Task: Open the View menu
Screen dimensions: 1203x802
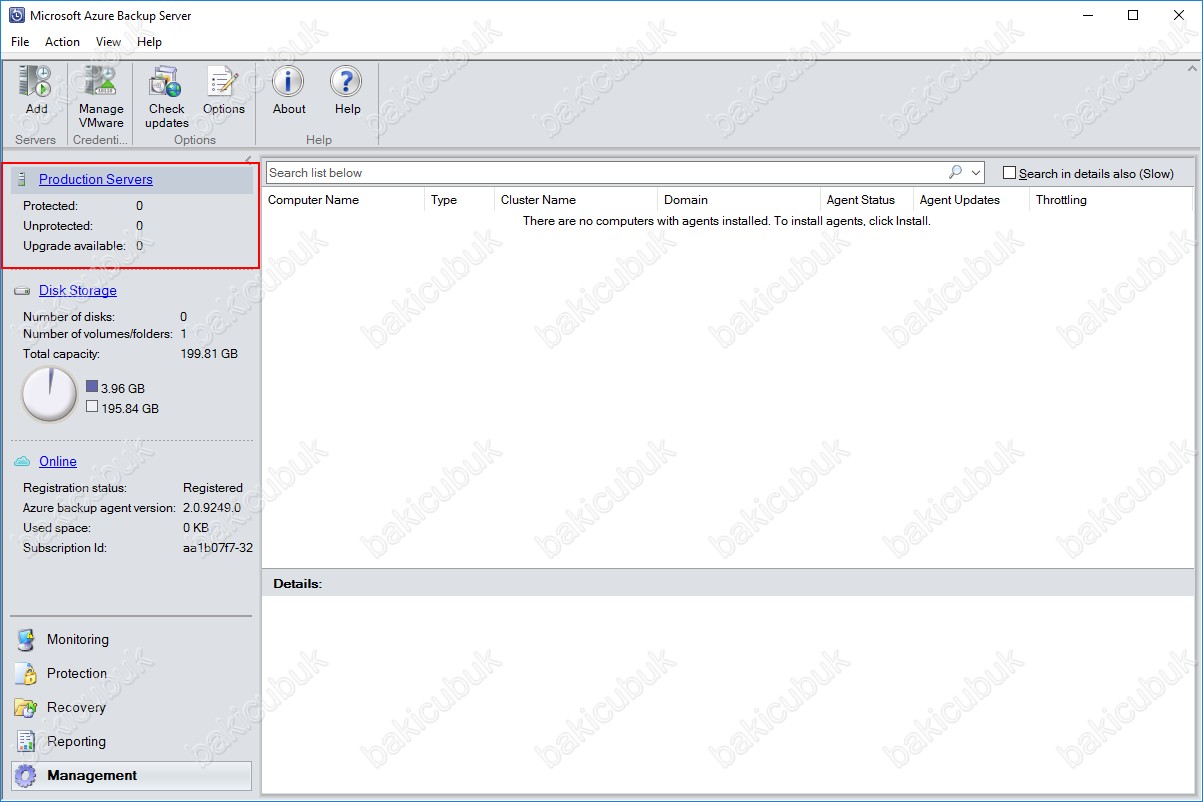Action: [x=108, y=42]
